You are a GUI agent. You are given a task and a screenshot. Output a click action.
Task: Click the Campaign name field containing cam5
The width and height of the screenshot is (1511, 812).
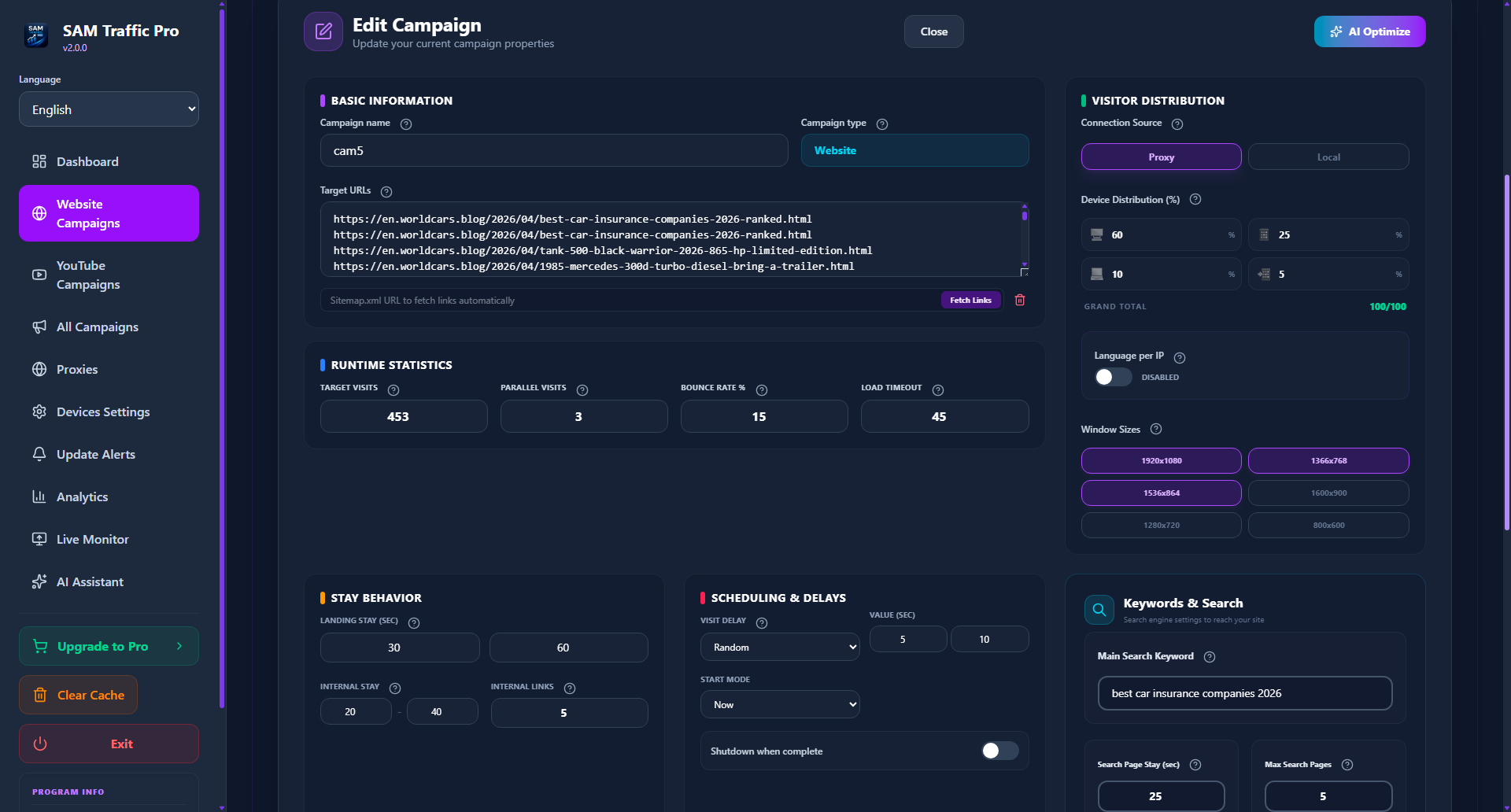[x=554, y=150]
